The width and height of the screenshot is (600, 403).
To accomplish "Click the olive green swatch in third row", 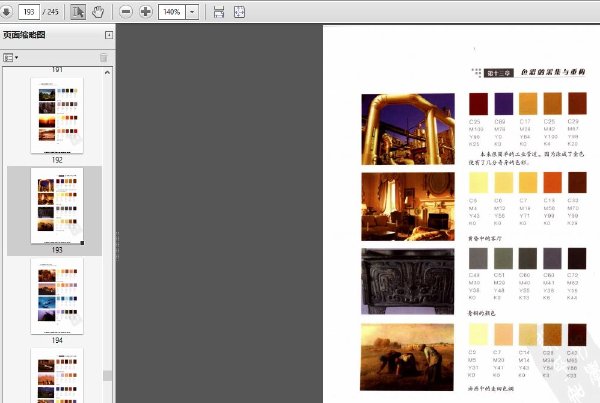I will 504,258.
